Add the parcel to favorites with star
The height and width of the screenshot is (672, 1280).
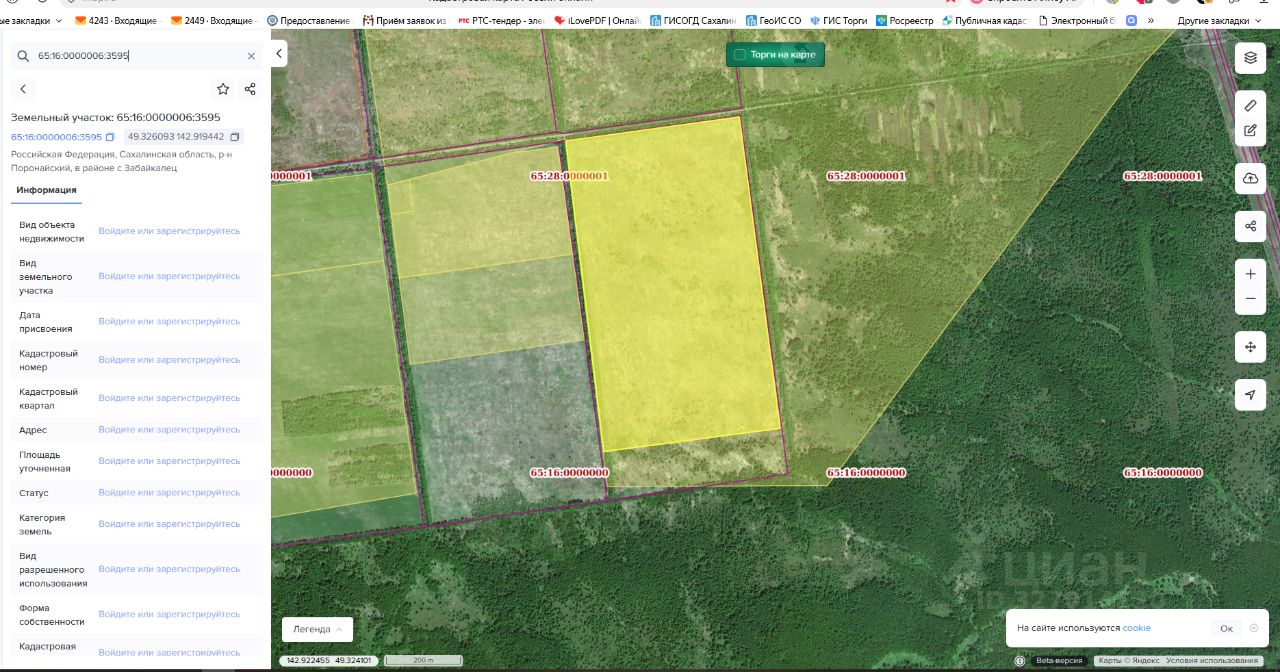click(x=223, y=89)
